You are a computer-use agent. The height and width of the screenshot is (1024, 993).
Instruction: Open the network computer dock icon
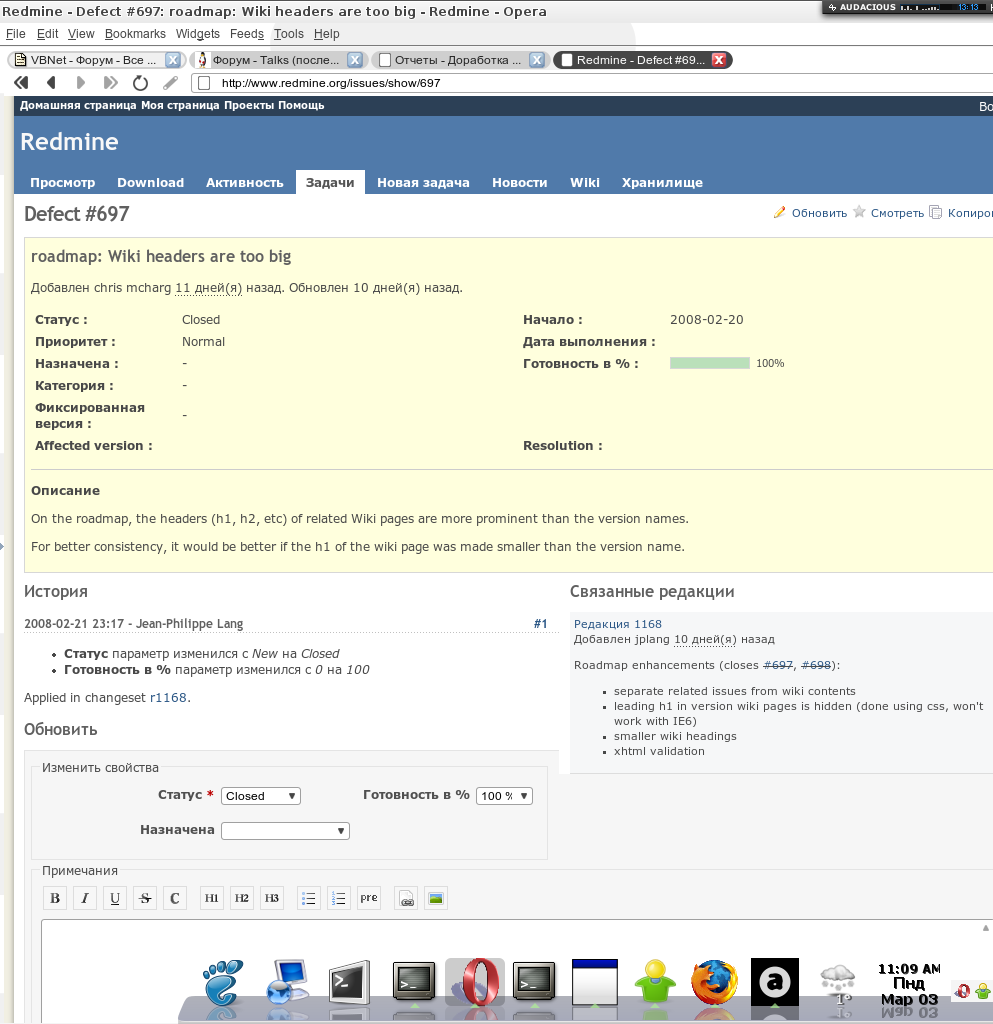(288, 982)
